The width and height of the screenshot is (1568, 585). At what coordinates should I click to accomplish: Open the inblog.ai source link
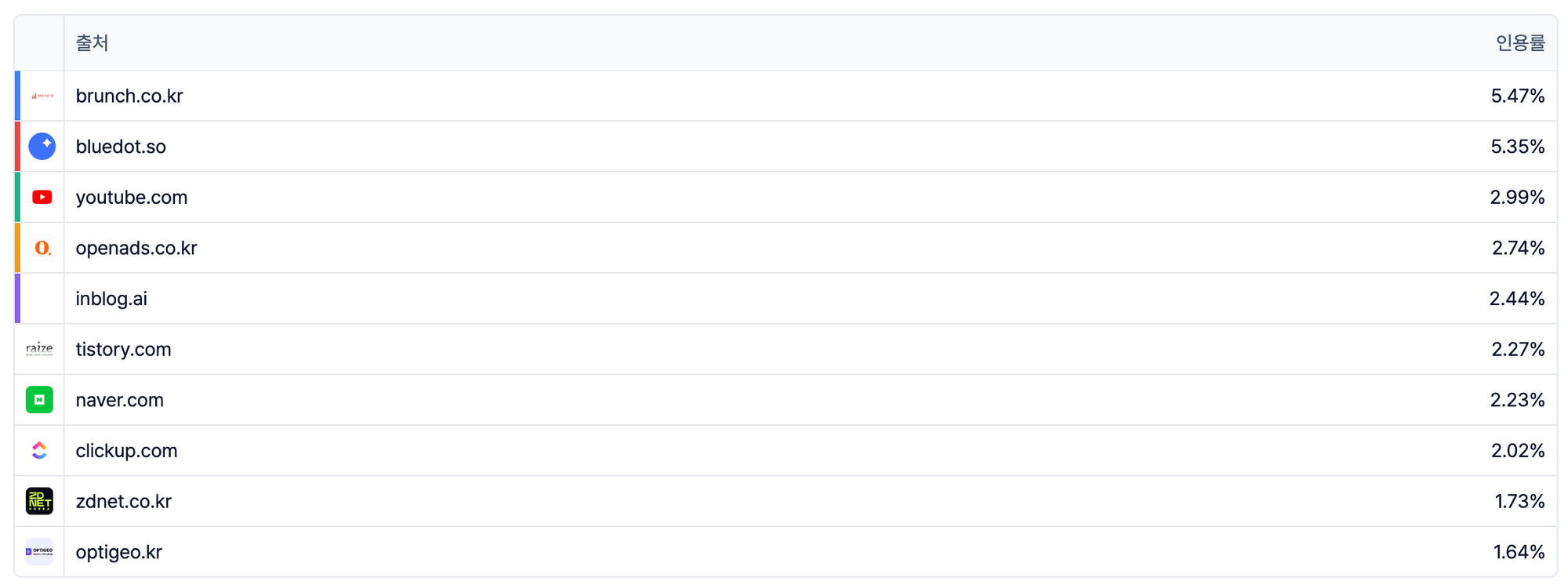(x=111, y=299)
